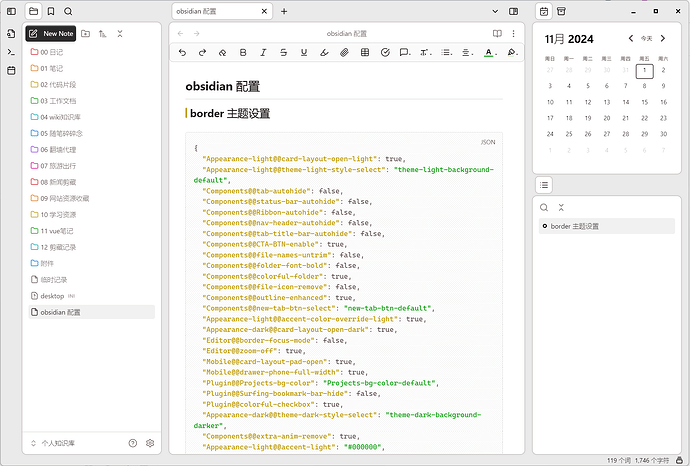Screen dimensions: 690x466
Task: Toggle italic formatting
Action: click(263, 52)
